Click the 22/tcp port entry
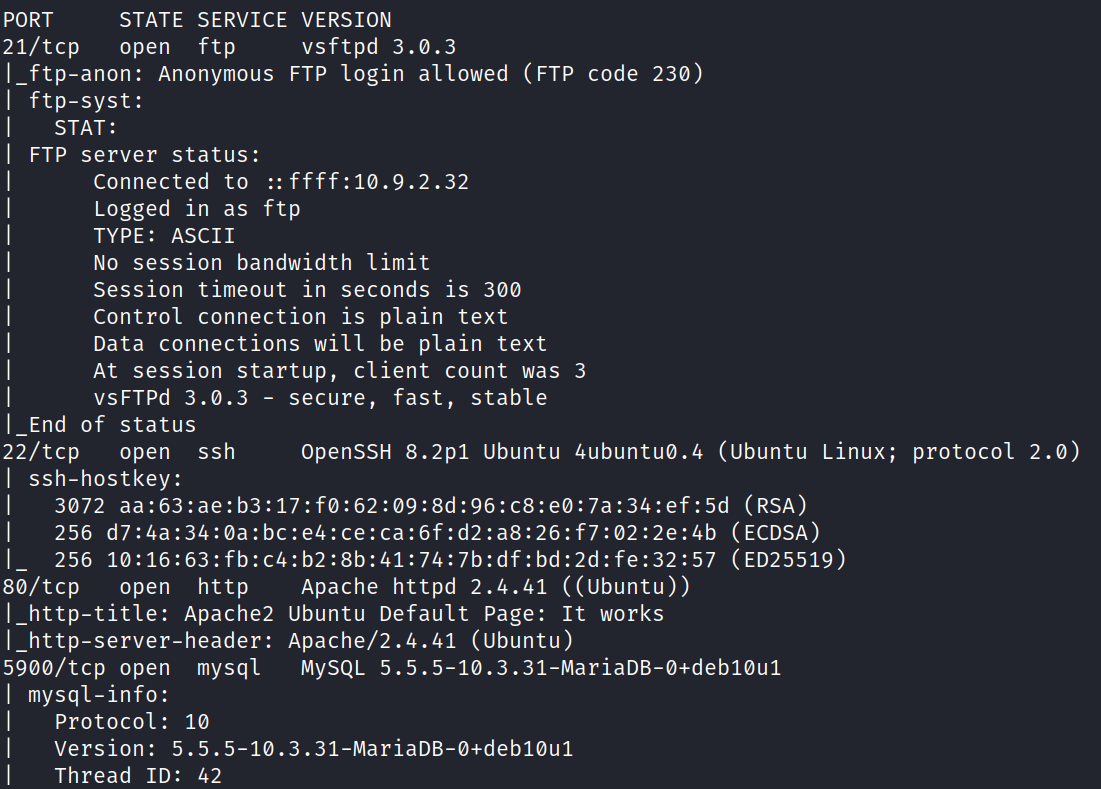This screenshot has height=789, width=1101. point(41,451)
